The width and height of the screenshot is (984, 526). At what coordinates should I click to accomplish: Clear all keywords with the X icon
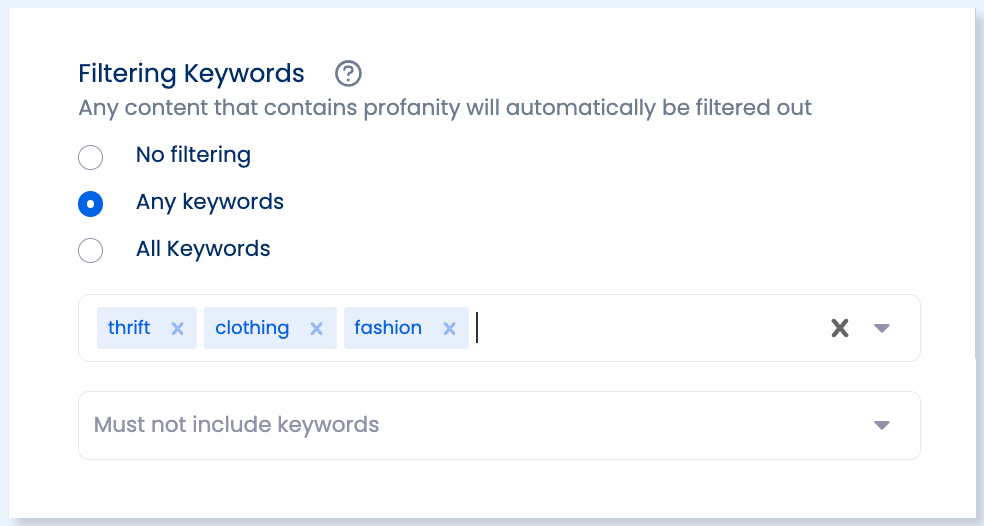[840, 328]
